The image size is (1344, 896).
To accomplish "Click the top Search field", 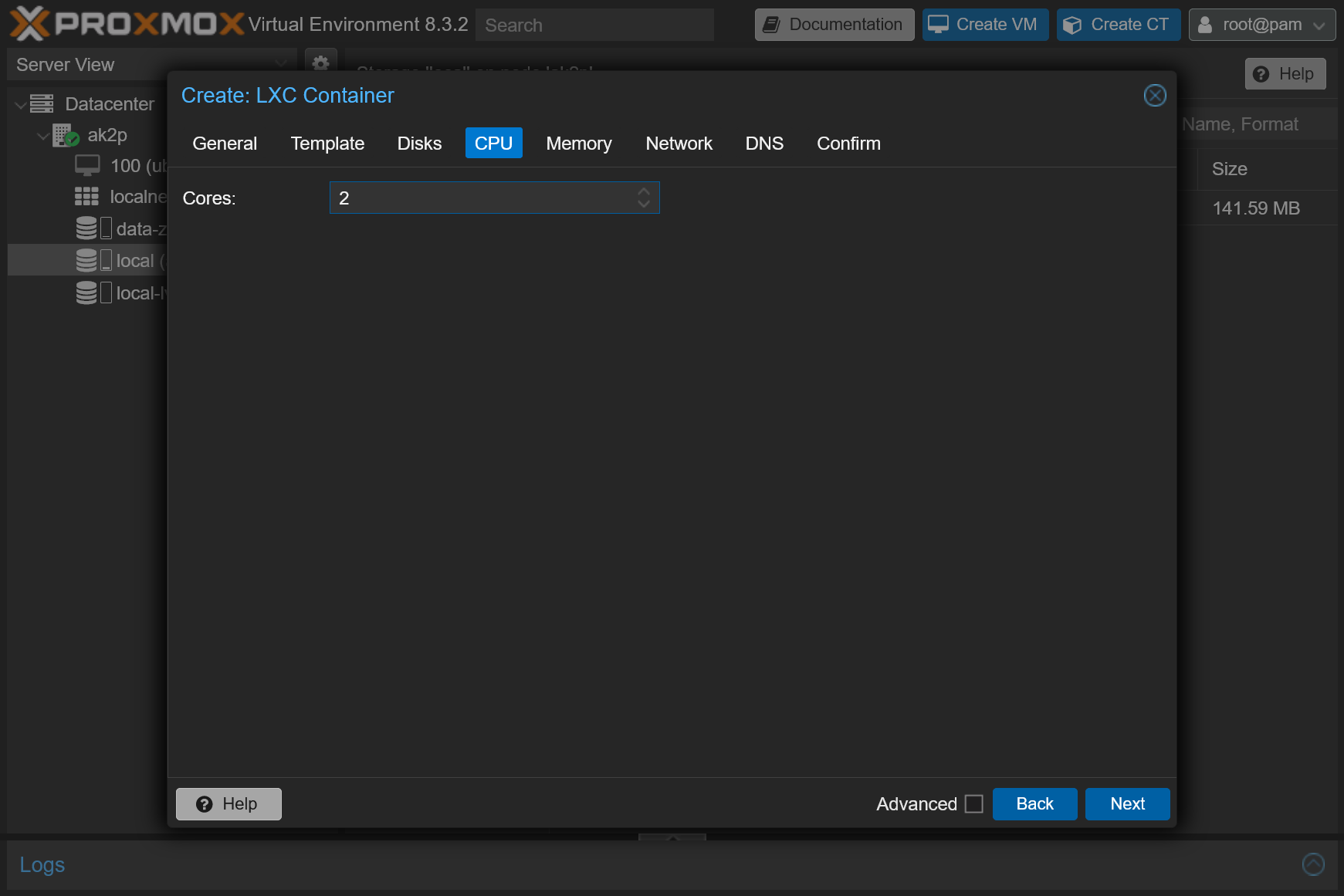I will pos(594,25).
